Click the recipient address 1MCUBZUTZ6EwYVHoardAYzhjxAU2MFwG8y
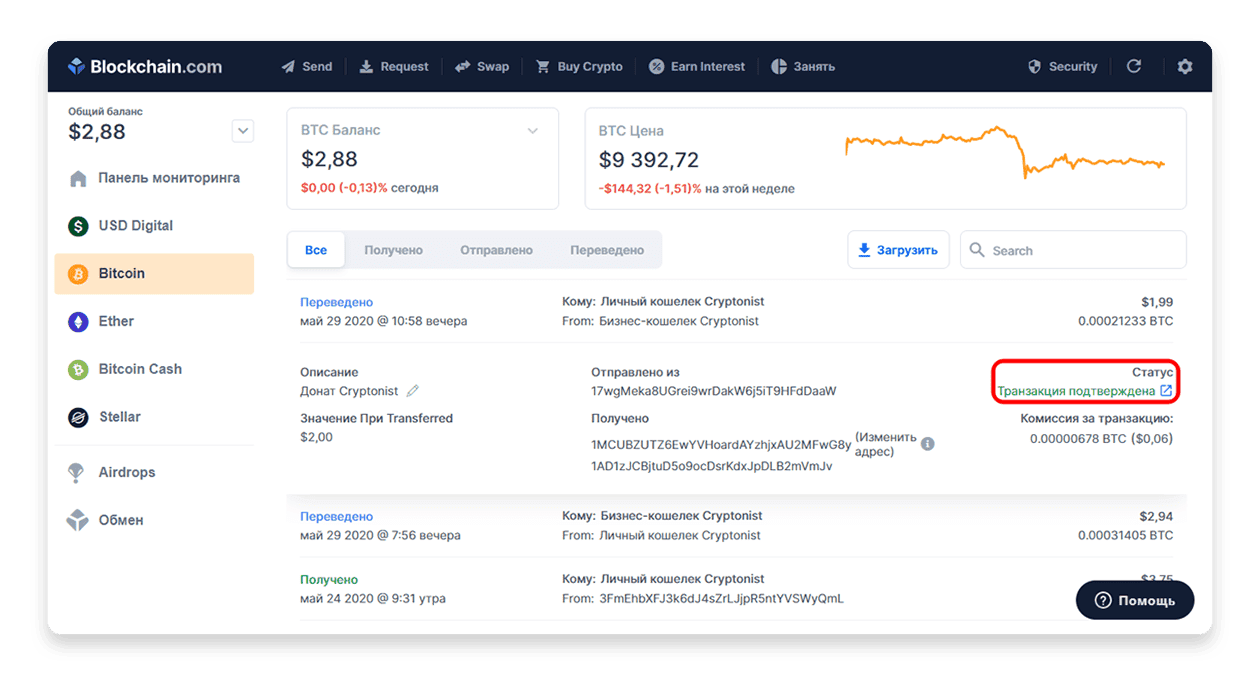The image size is (1260, 675). pyautogui.click(x=721, y=444)
